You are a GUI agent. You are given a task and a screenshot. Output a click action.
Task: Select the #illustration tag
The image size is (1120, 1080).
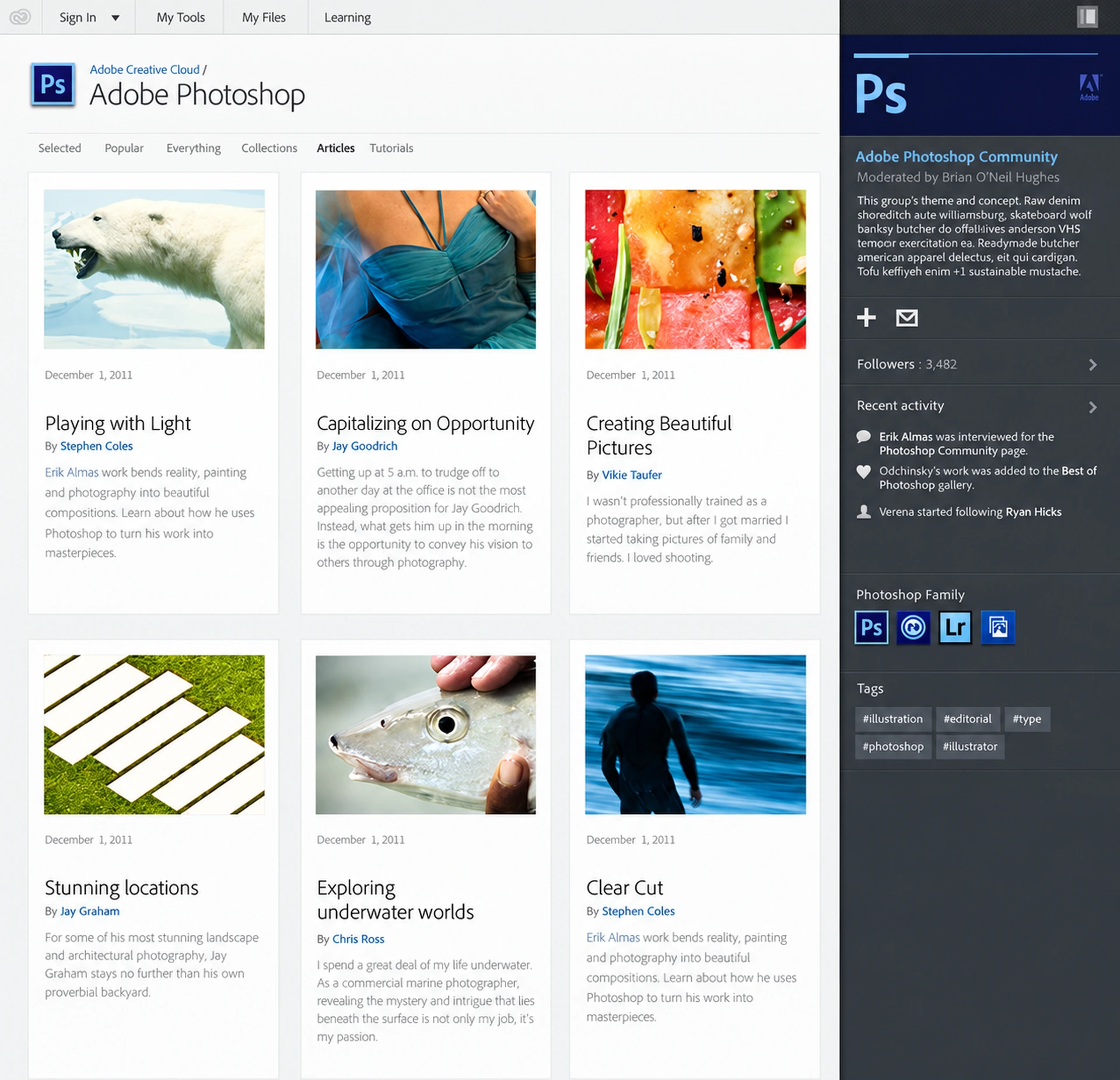892,719
